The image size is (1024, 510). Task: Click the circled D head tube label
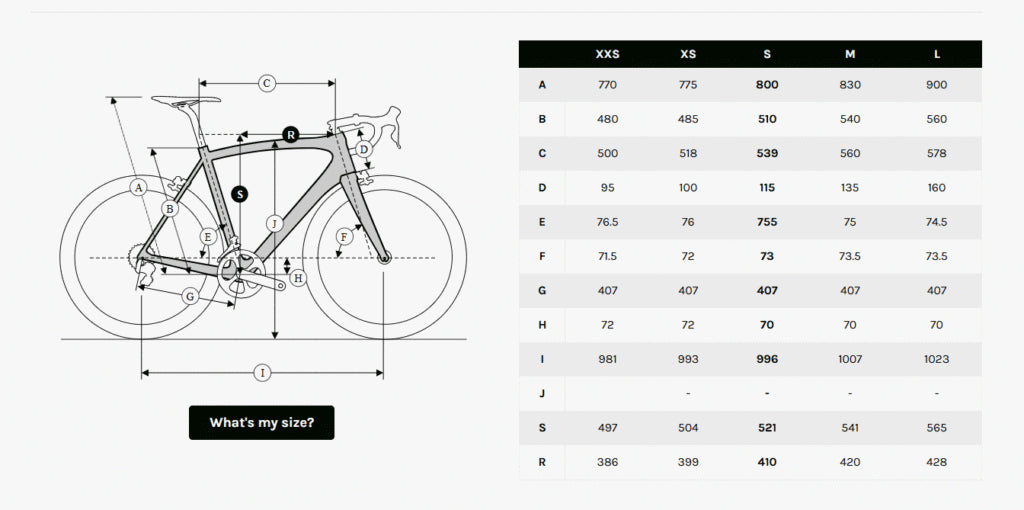(x=364, y=150)
